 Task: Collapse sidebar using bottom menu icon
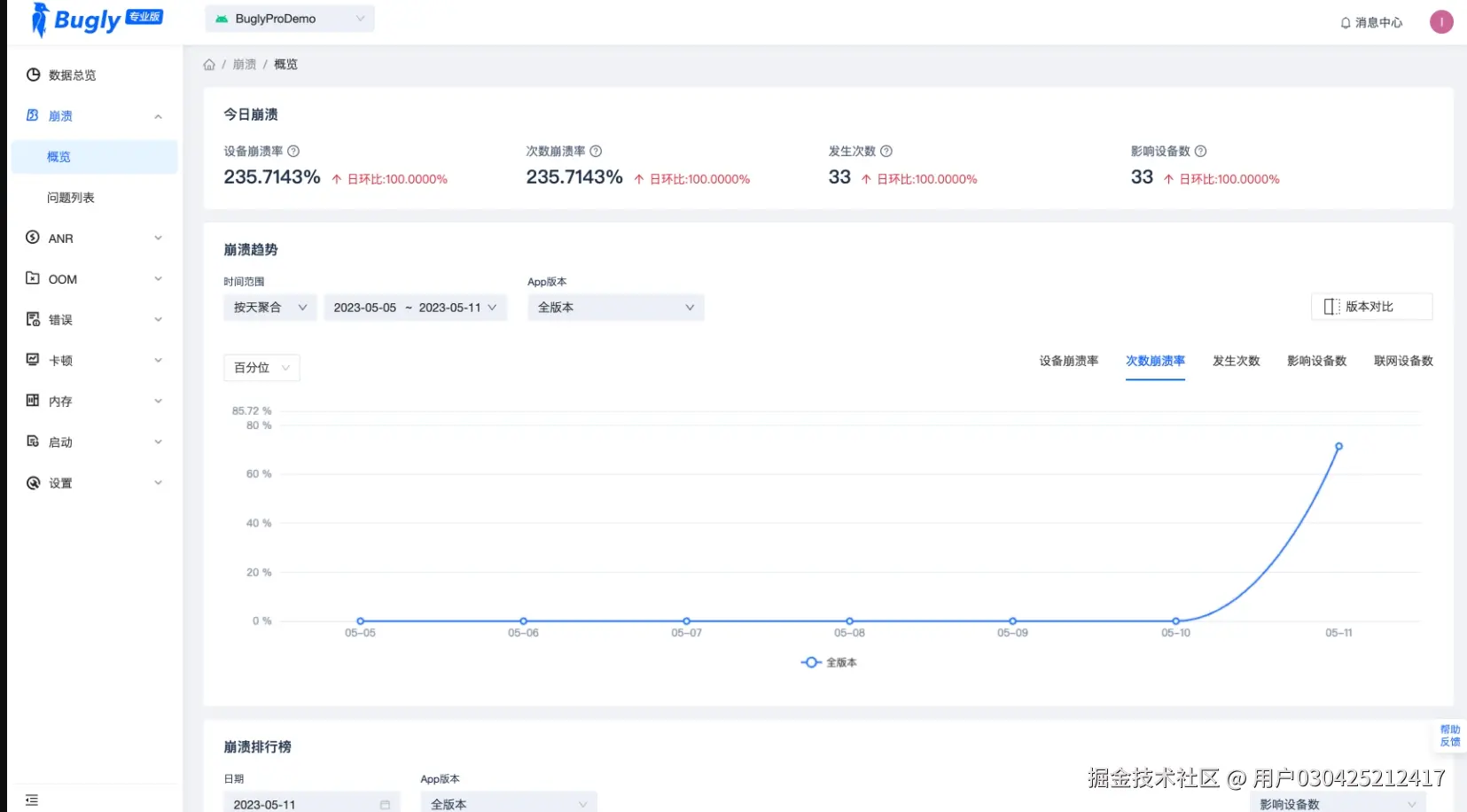click(x=32, y=800)
